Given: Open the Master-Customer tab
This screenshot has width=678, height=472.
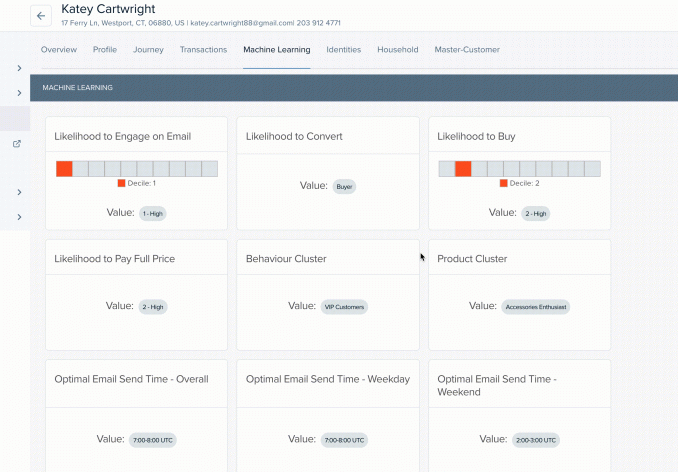Looking at the screenshot, I should pyautogui.click(x=467, y=50).
